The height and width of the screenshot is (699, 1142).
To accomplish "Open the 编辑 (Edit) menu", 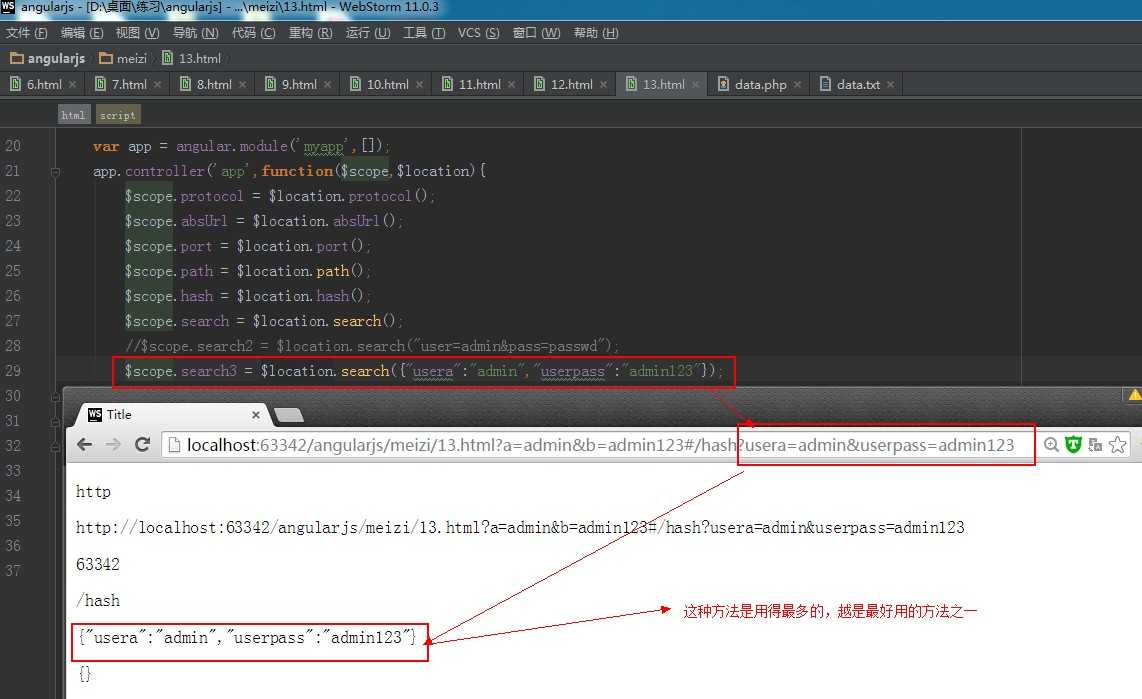I will (x=82, y=33).
